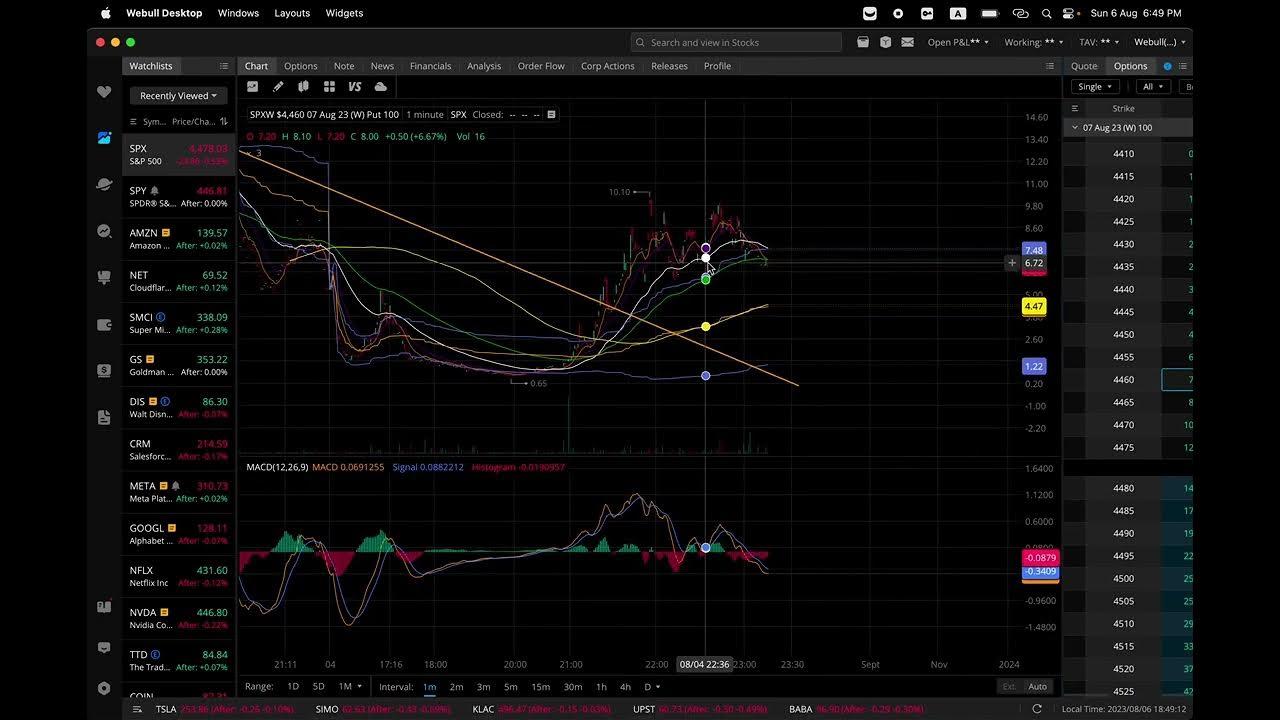
Task: Click the cube icon in top bar
Action: 885,42
